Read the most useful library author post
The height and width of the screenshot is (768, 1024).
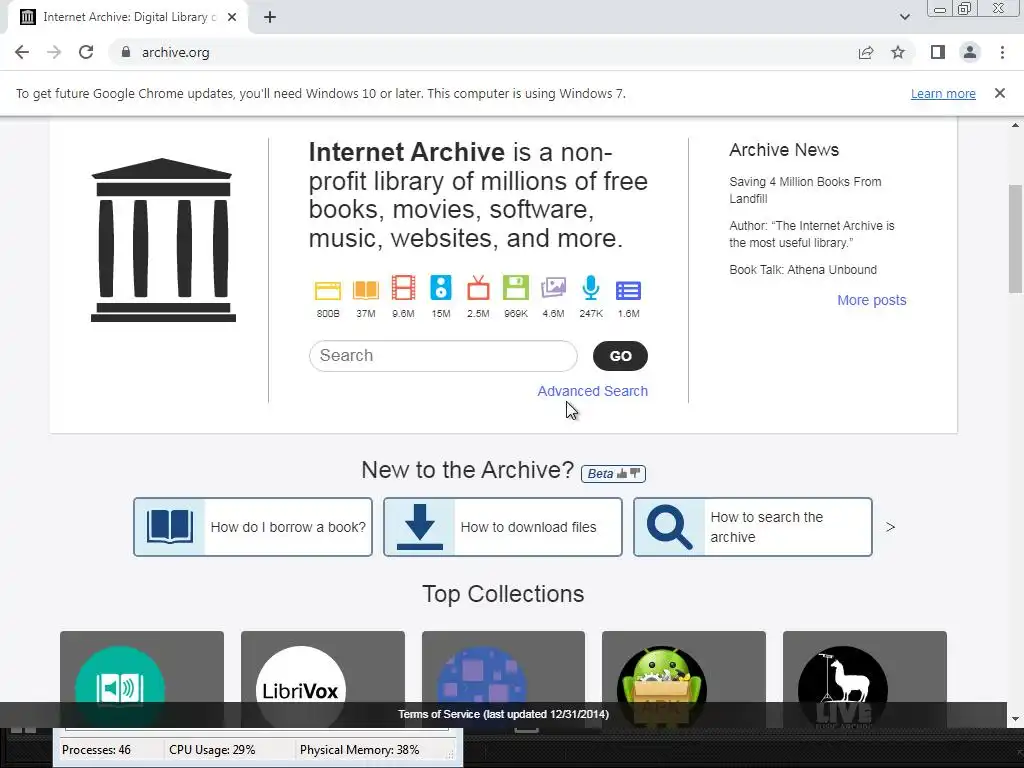click(812, 234)
